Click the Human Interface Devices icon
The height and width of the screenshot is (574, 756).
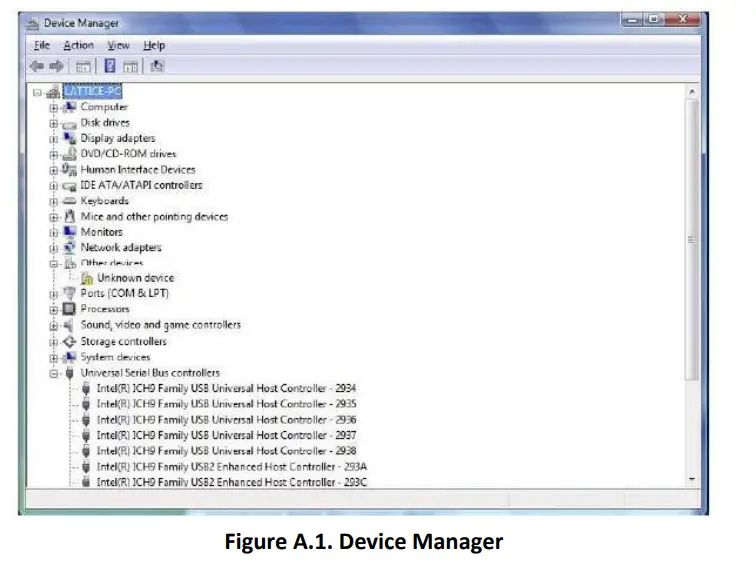pyautogui.click(x=69, y=170)
